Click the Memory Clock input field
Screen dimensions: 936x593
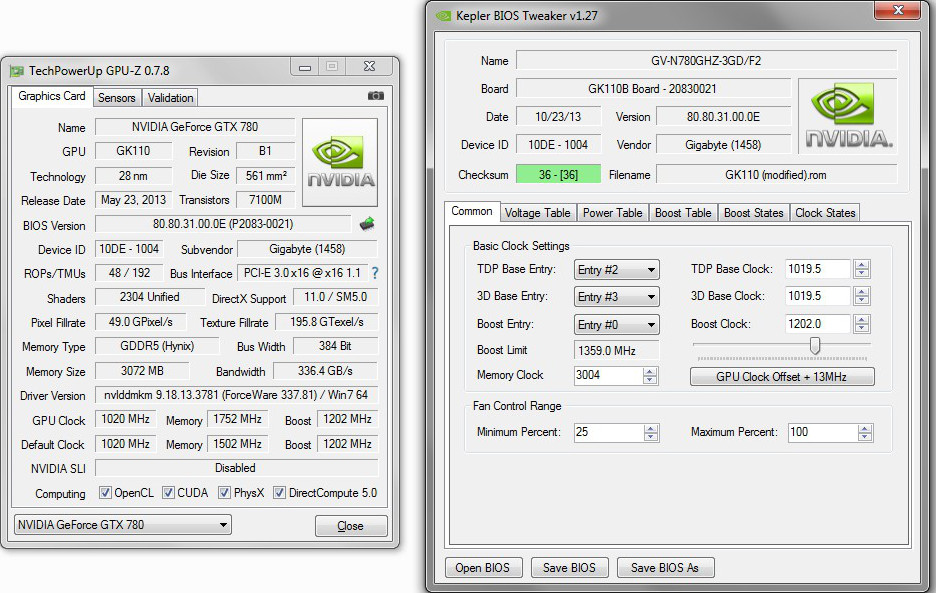[x=608, y=376]
